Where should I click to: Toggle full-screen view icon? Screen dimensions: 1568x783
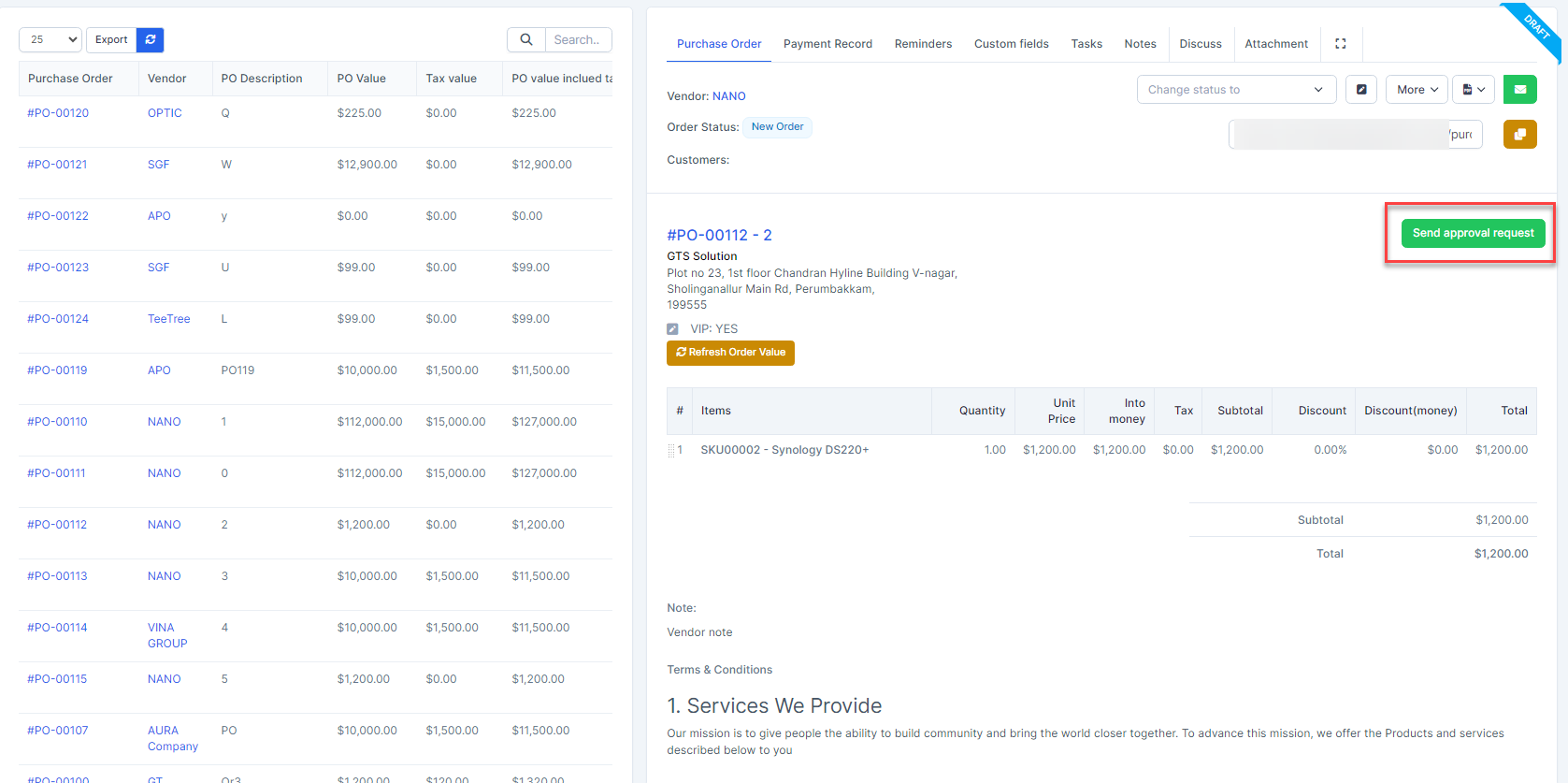click(x=1340, y=44)
